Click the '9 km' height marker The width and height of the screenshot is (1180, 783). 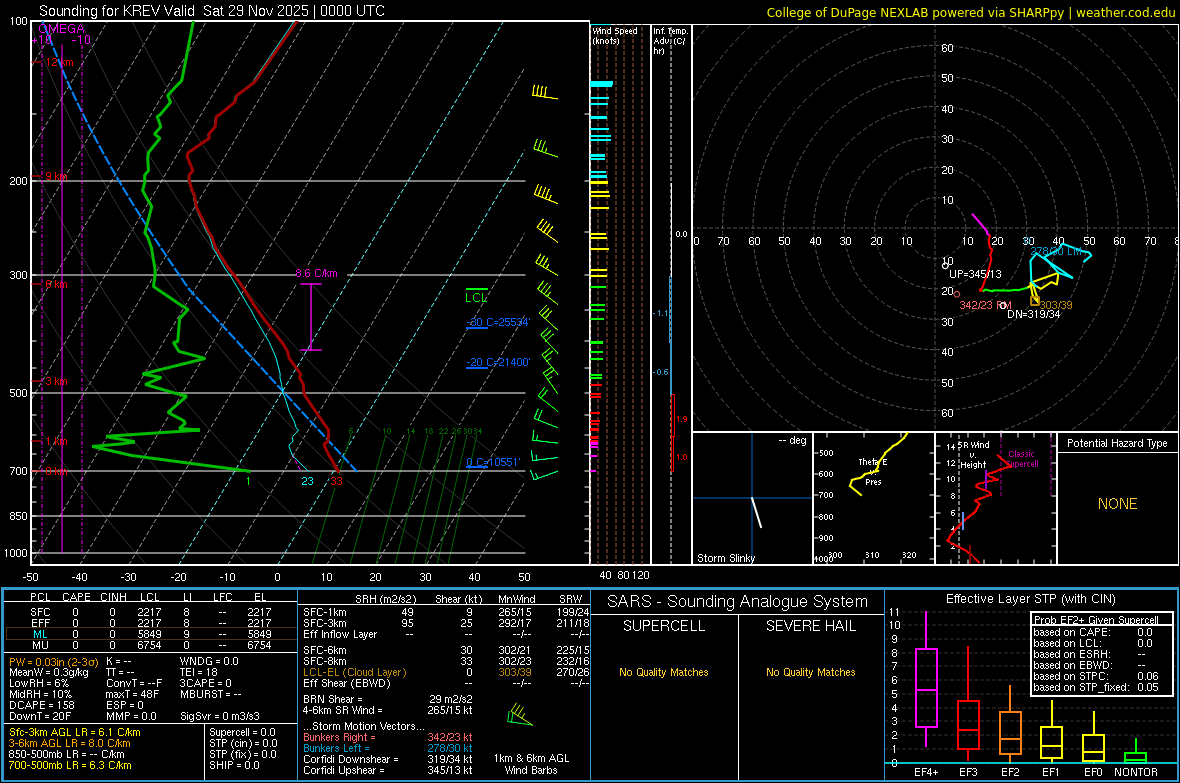56,176
